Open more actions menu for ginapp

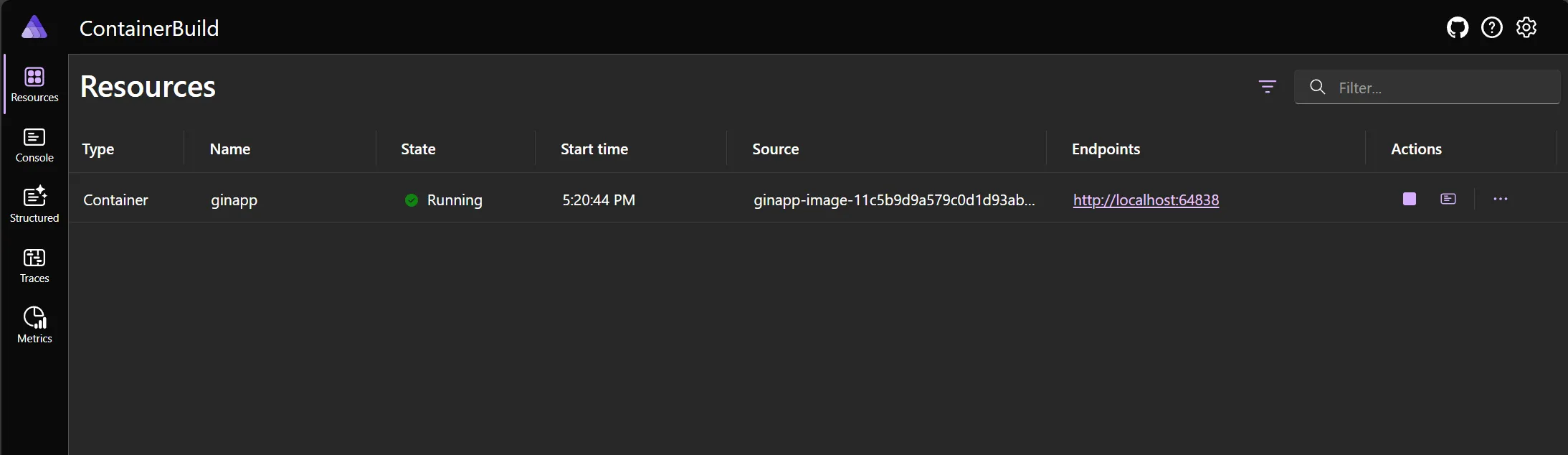(1500, 200)
